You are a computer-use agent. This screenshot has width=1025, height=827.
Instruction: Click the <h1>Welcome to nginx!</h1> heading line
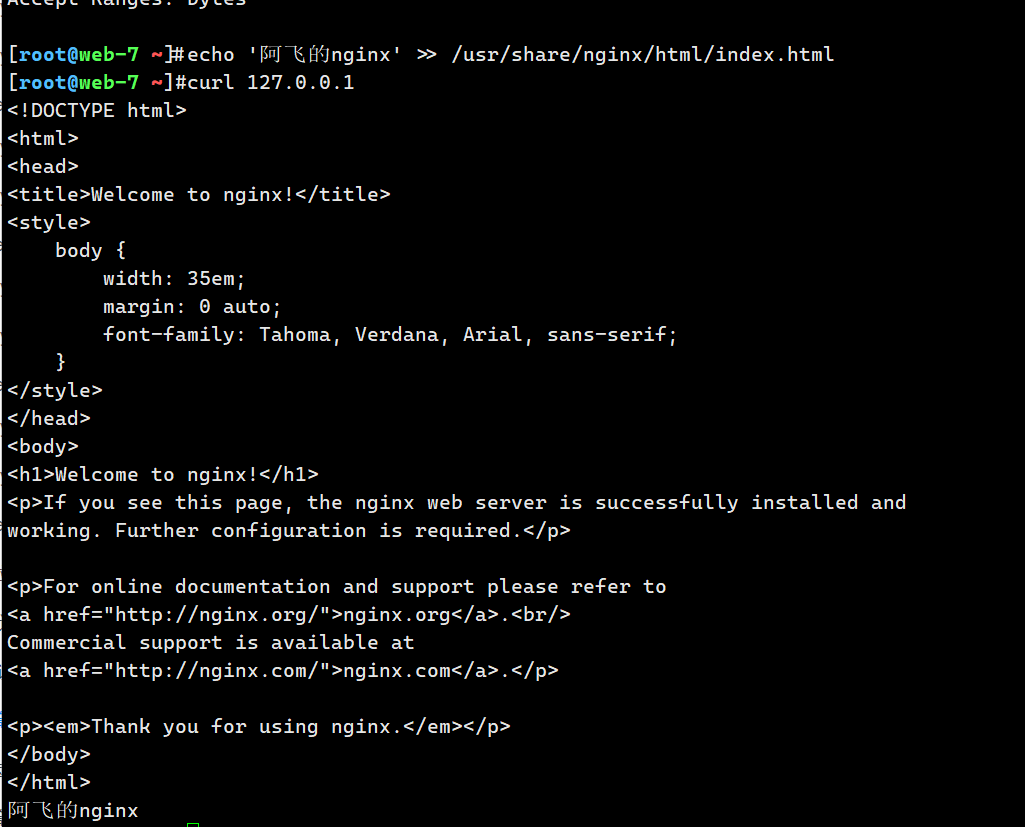[x=162, y=474]
